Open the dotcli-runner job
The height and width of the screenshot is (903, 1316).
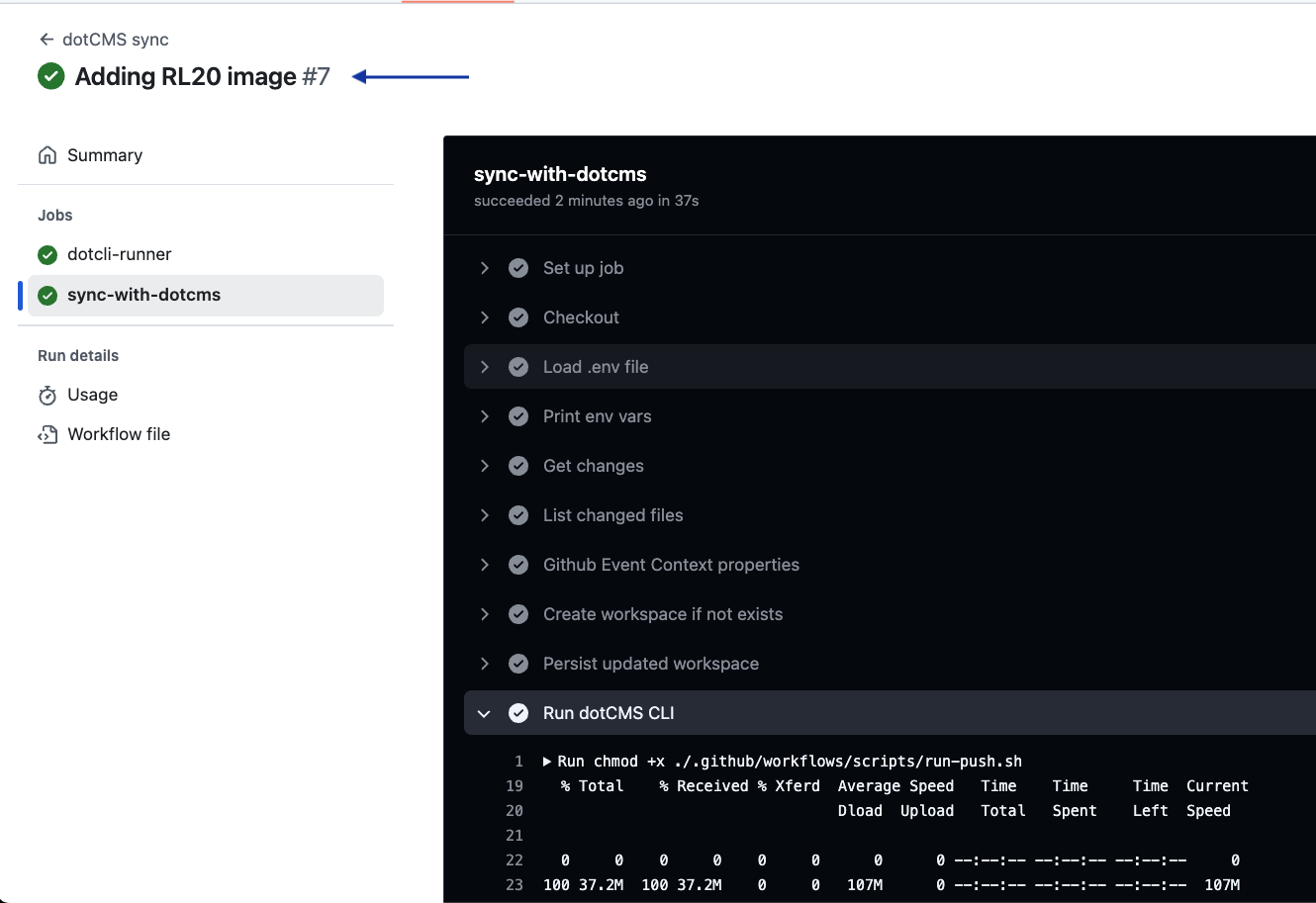point(119,254)
